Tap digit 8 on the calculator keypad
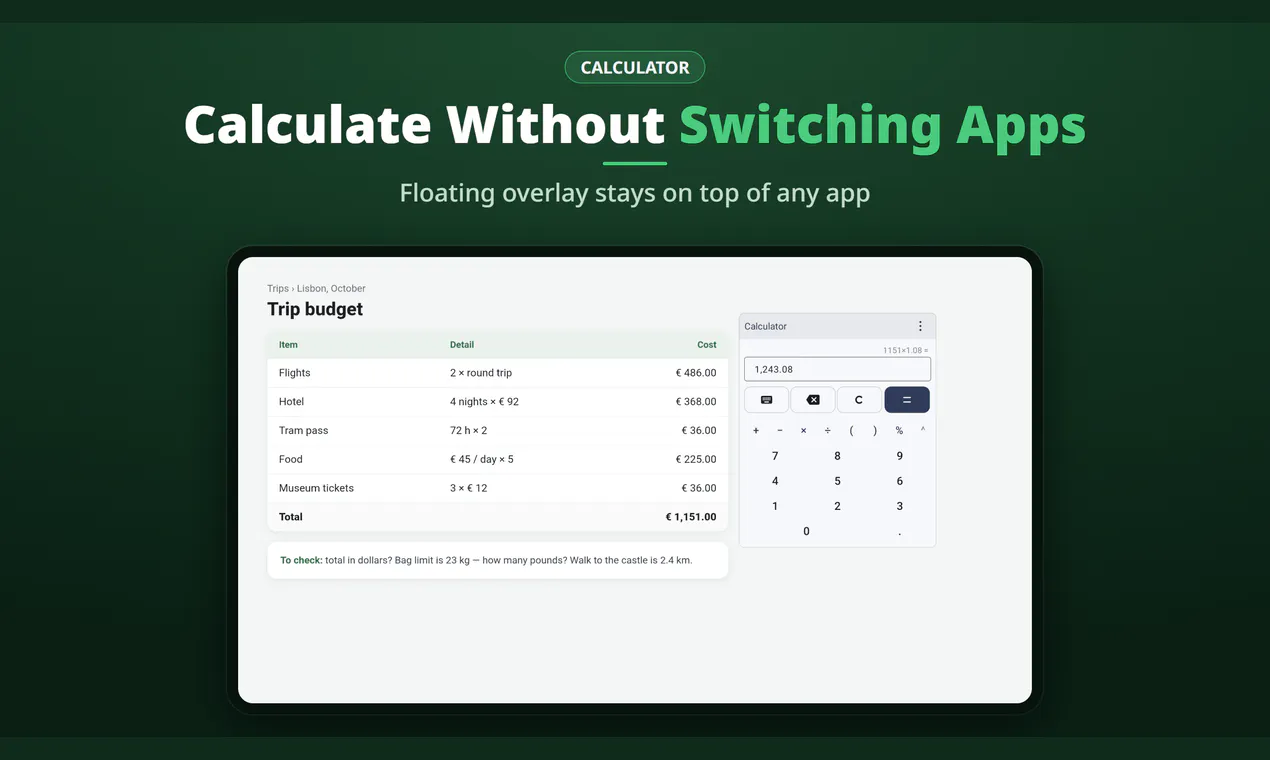The height and width of the screenshot is (760, 1270). click(x=837, y=456)
